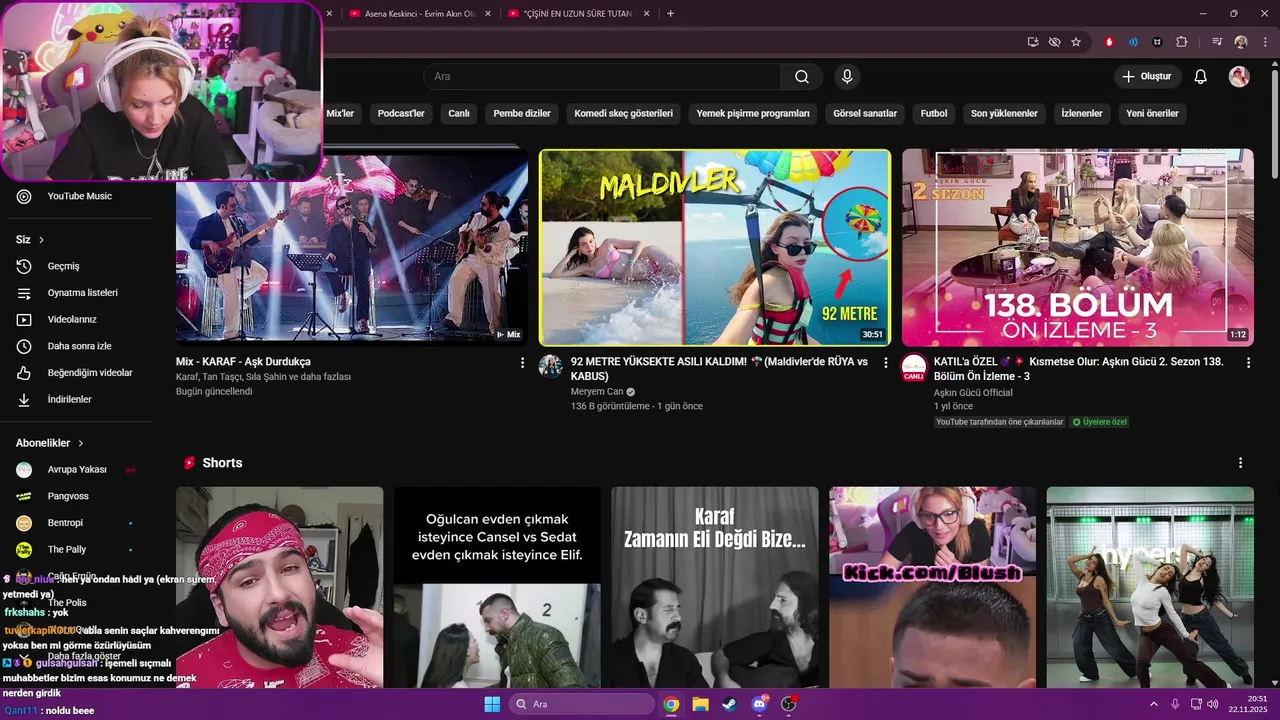This screenshot has height=720, width=1280.
Task: Open Beğendiğim videolar liked videos
Action: point(80,373)
